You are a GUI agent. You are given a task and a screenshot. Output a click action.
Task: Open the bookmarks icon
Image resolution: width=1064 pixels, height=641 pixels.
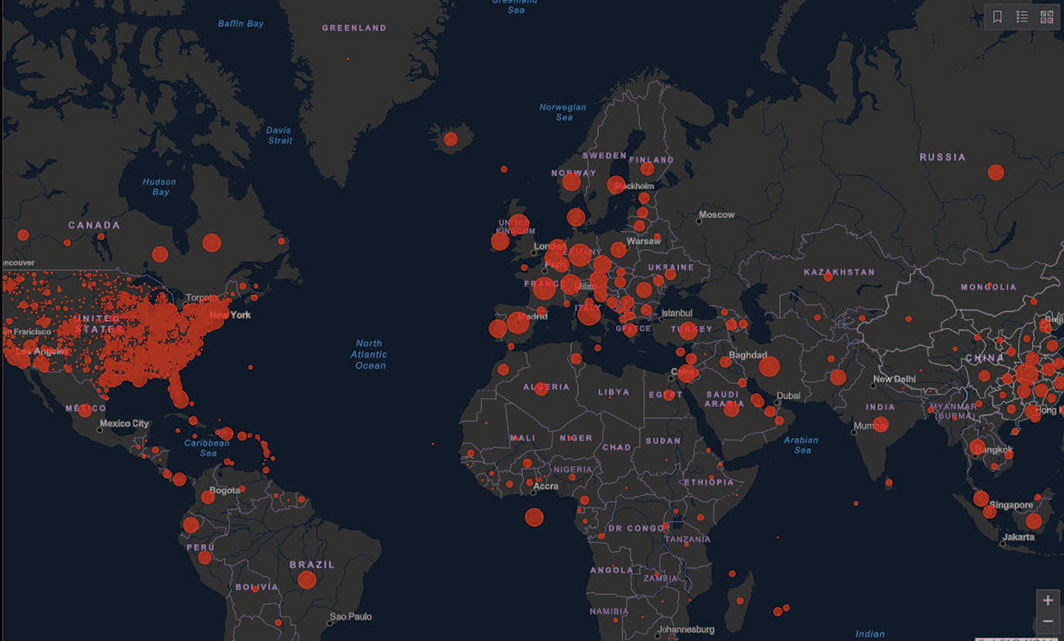point(997,17)
